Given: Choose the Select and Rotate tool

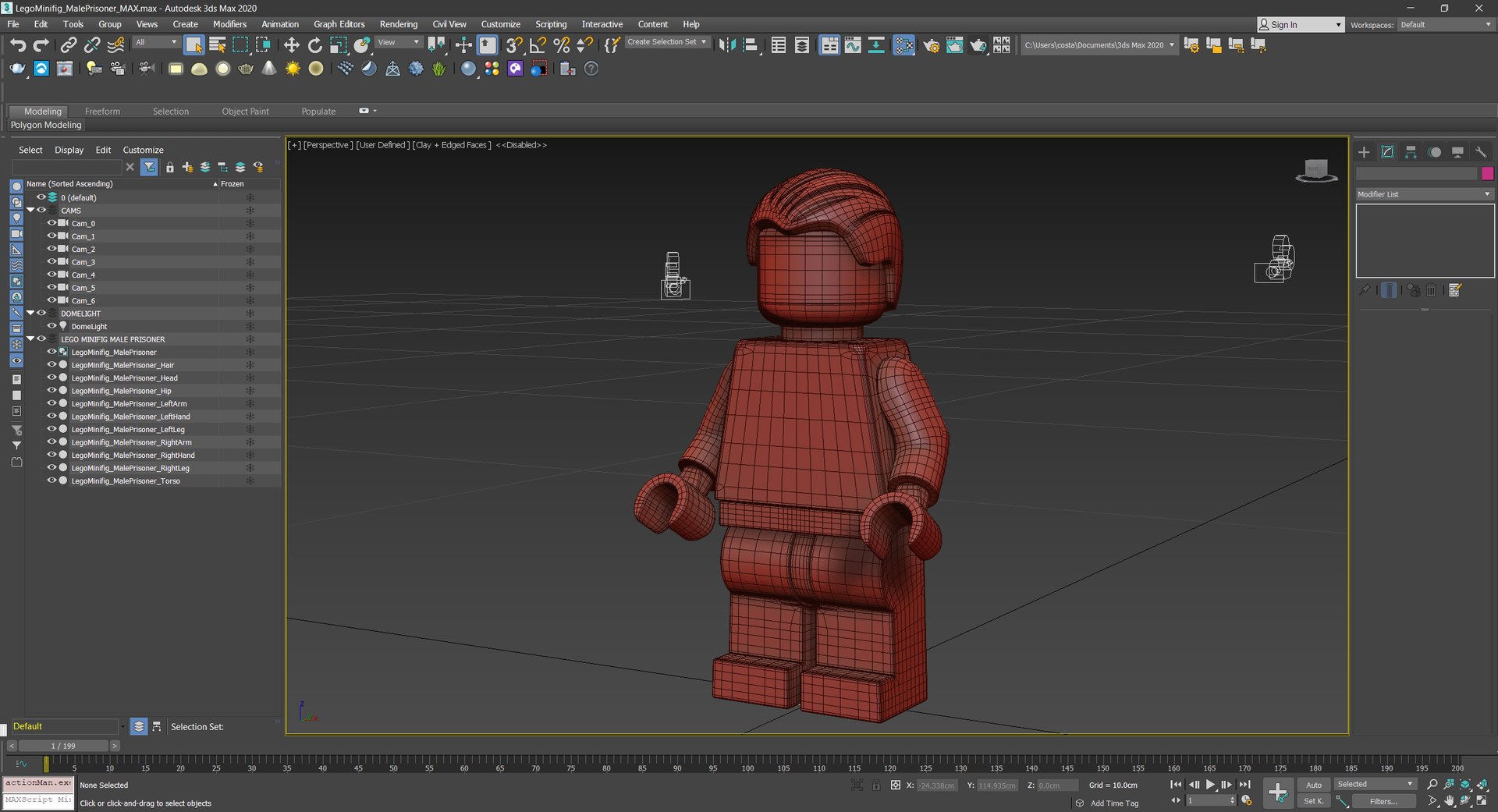Looking at the screenshot, I should (314, 45).
